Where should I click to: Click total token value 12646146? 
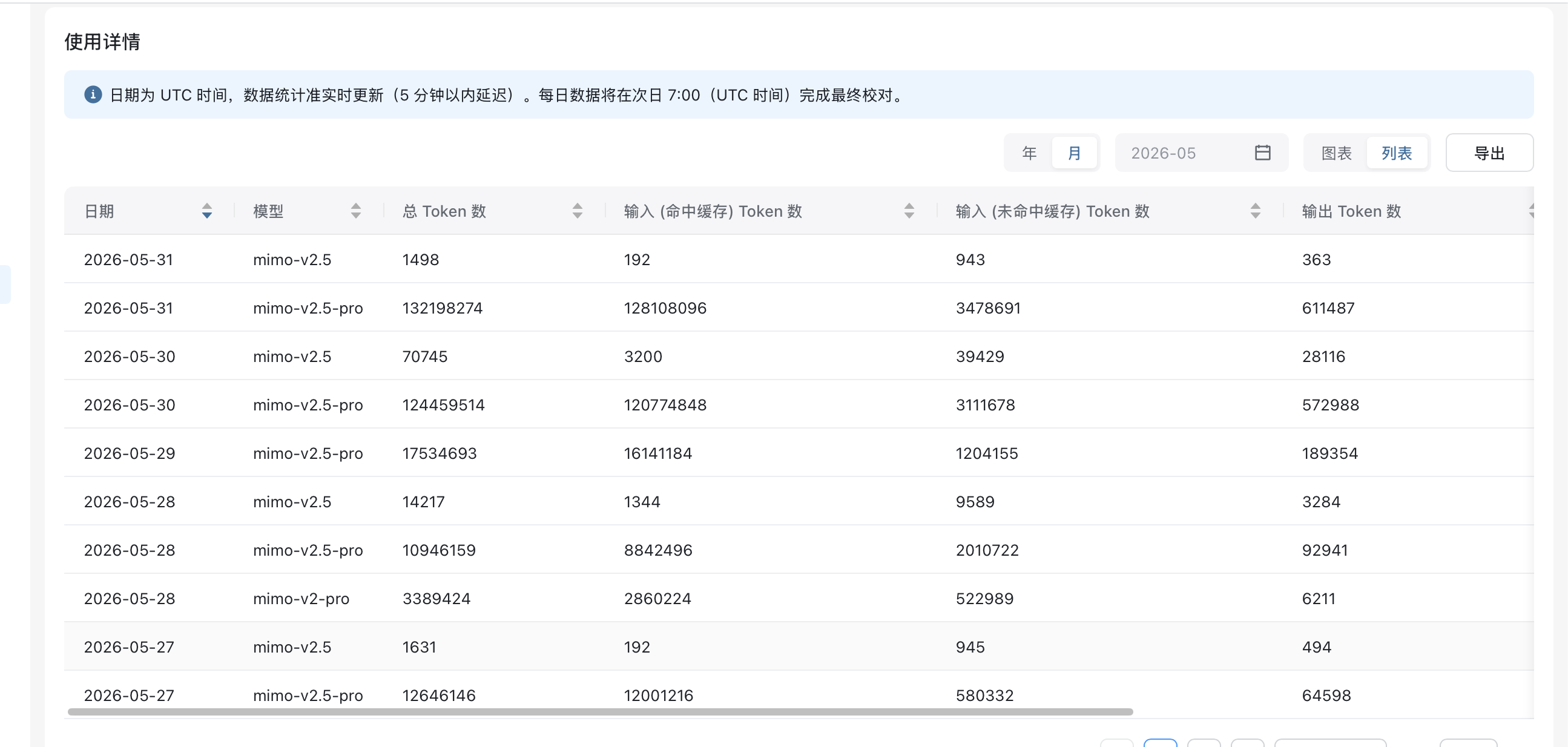tap(439, 696)
